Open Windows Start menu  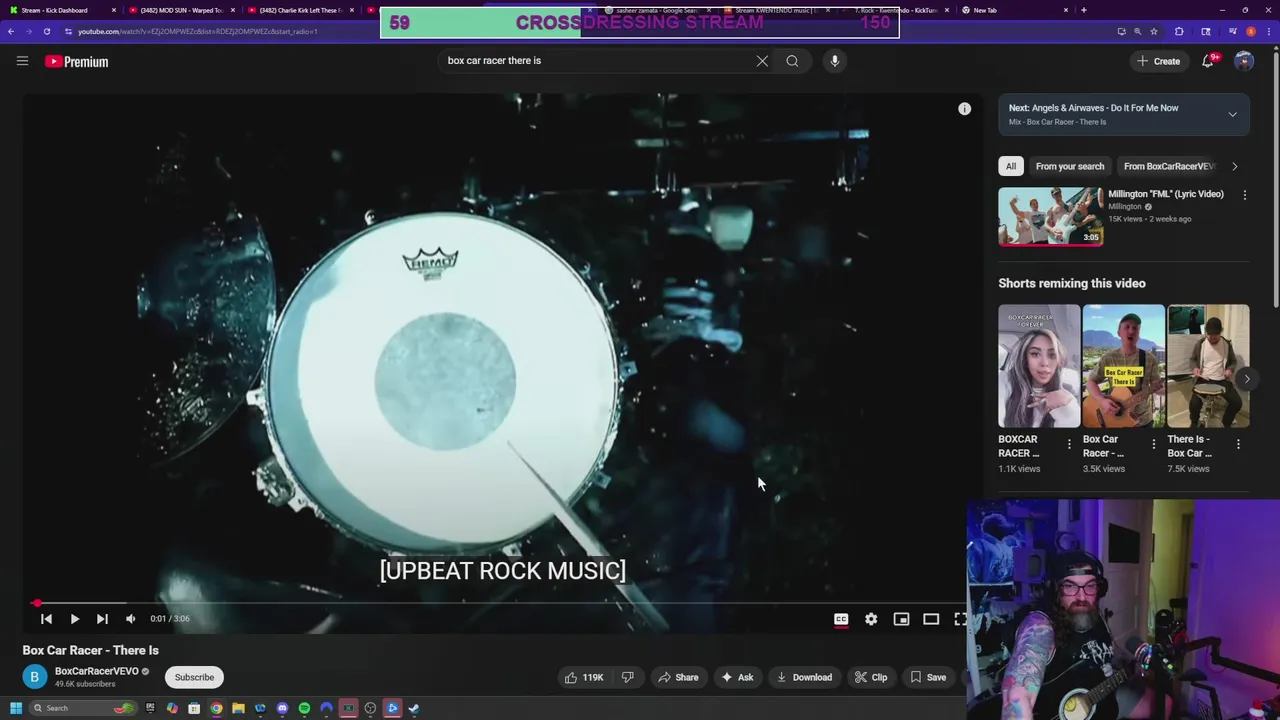click(x=16, y=708)
